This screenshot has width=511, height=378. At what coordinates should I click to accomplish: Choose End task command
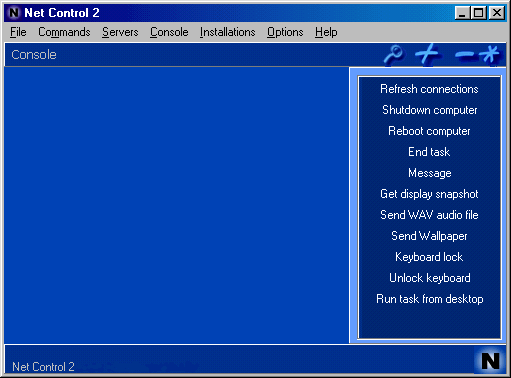coord(429,152)
